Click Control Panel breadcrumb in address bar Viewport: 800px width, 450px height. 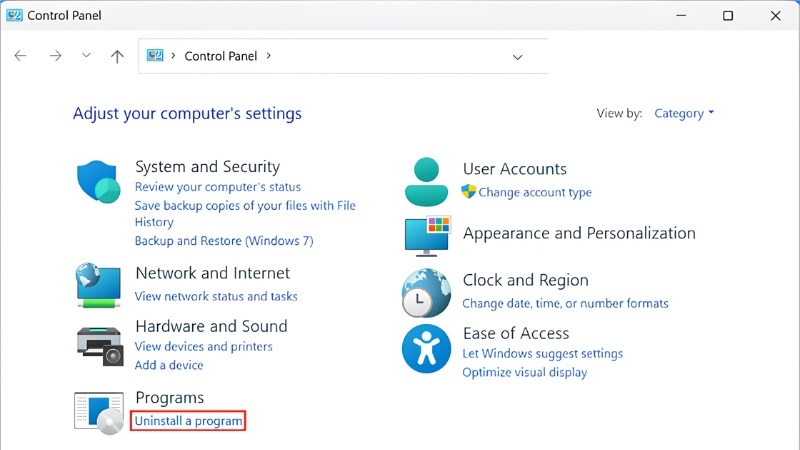click(x=221, y=56)
